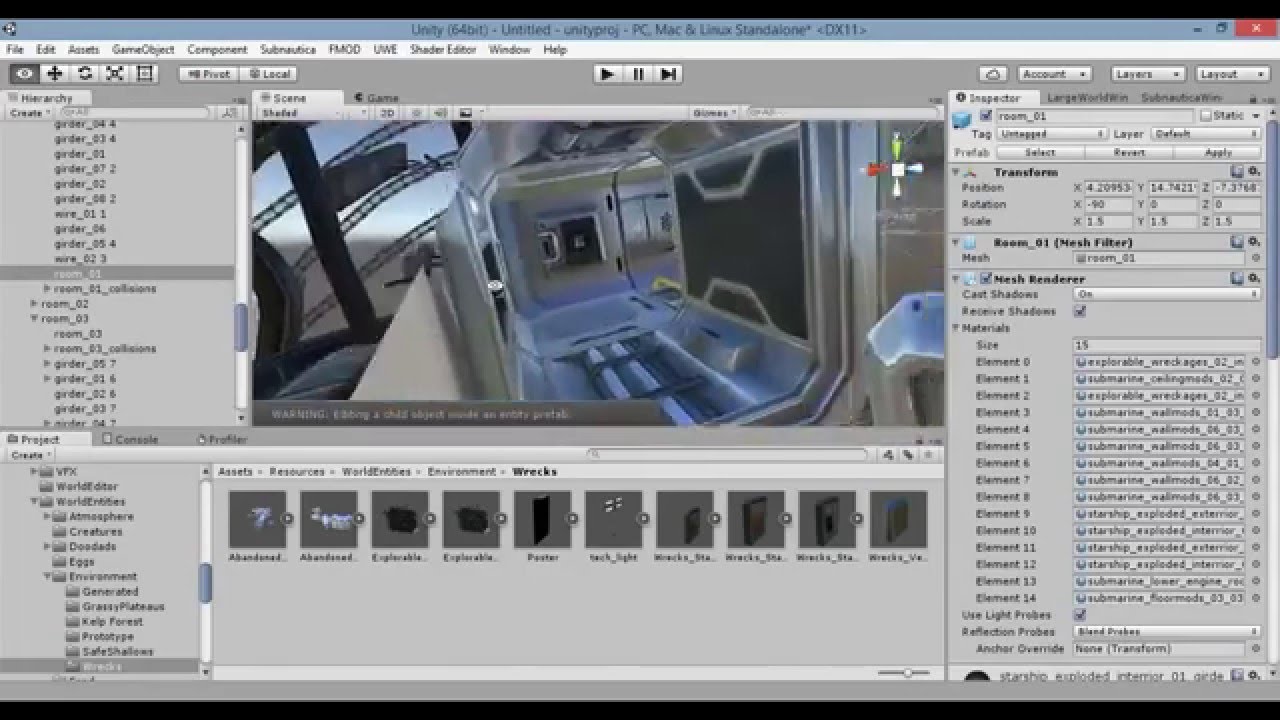This screenshot has width=1280, height=720.
Task: Open the Wrecks folder in project tree
Action: coord(102,666)
